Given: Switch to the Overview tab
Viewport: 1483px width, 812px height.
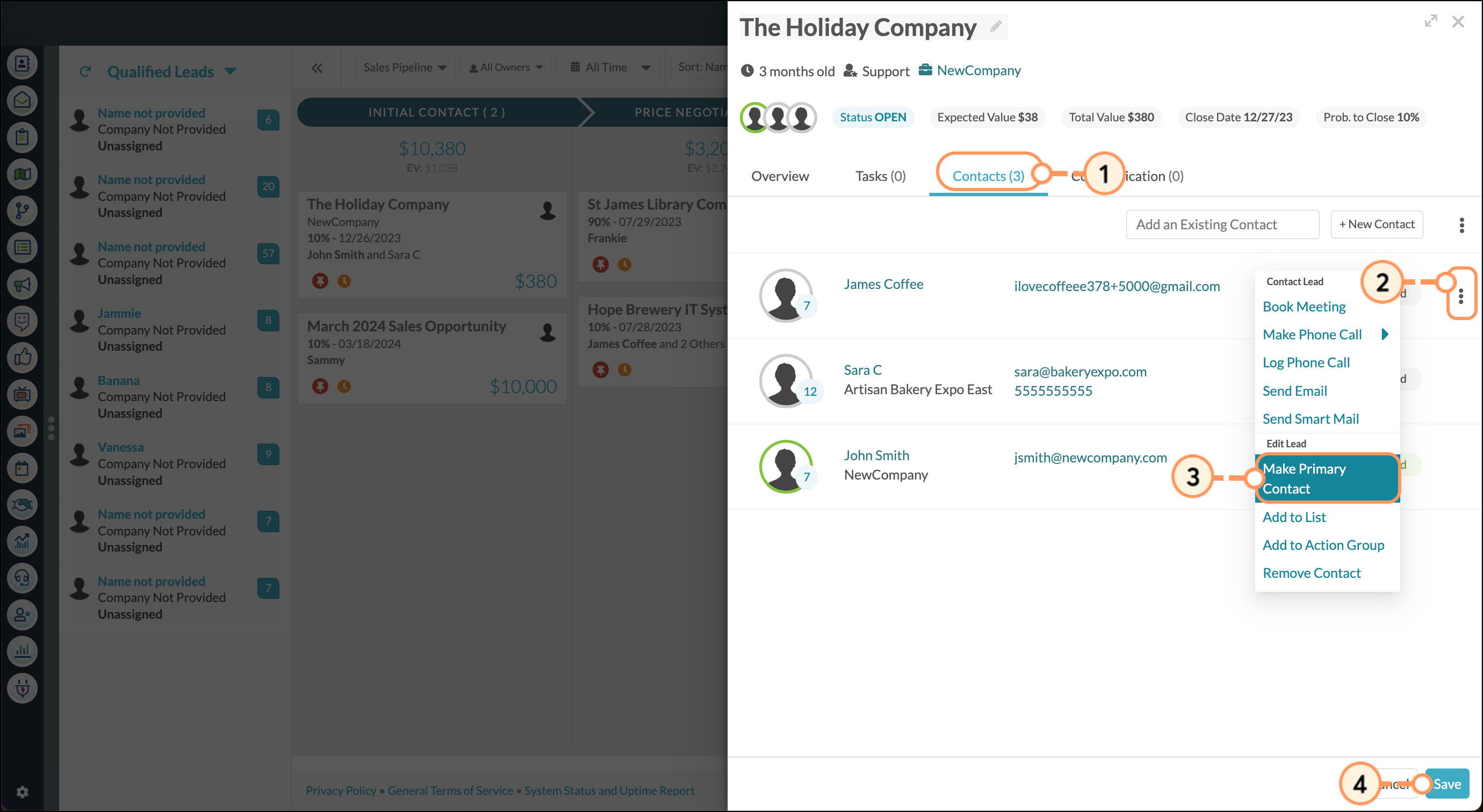Looking at the screenshot, I should pyautogui.click(x=780, y=176).
